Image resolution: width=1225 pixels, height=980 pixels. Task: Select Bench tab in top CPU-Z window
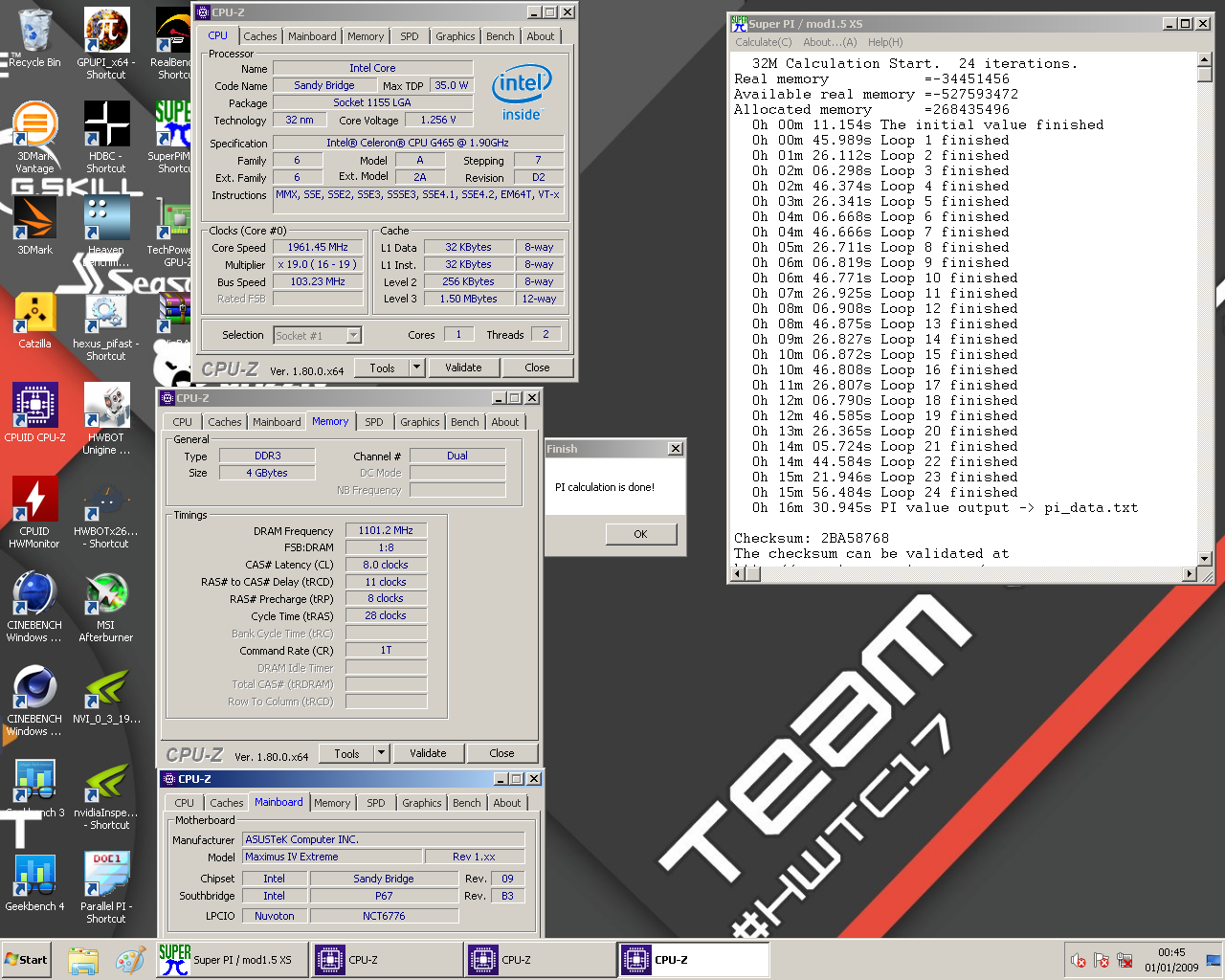point(500,36)
